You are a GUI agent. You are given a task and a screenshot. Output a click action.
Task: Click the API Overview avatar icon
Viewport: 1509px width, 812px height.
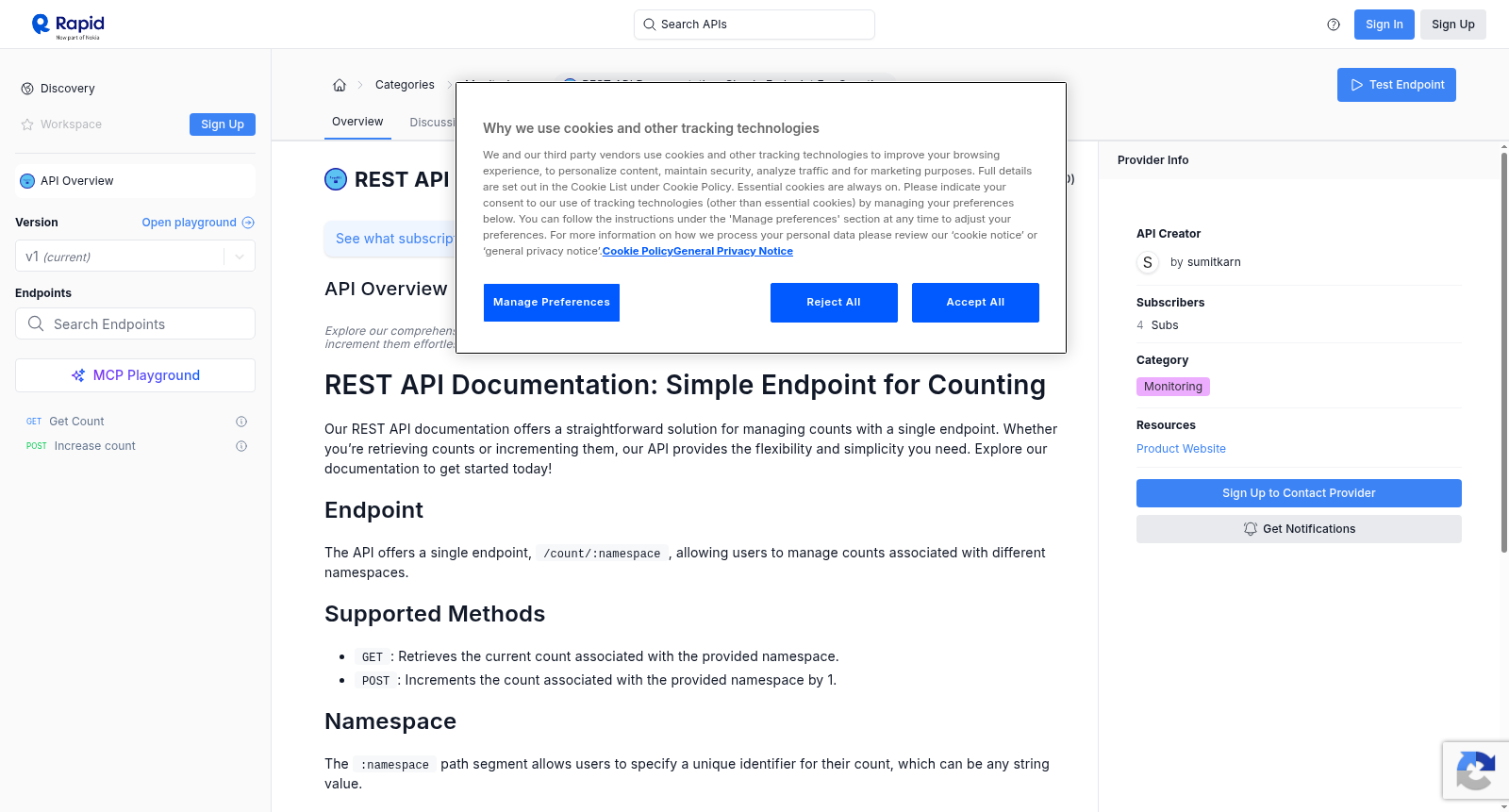27,181
